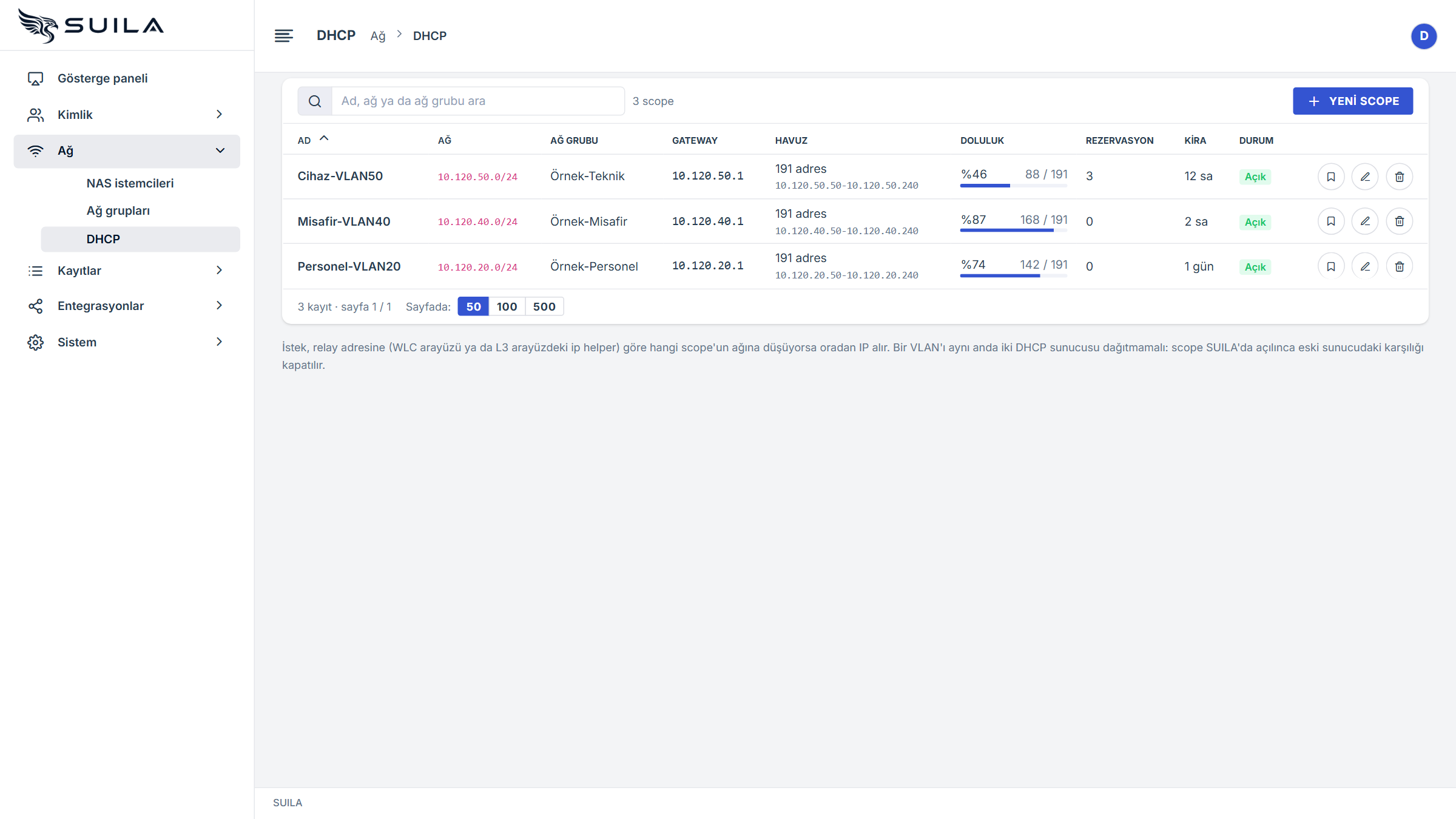Open the user avatar D menu
This screenshot has width=1456, height=819.
1423,36
